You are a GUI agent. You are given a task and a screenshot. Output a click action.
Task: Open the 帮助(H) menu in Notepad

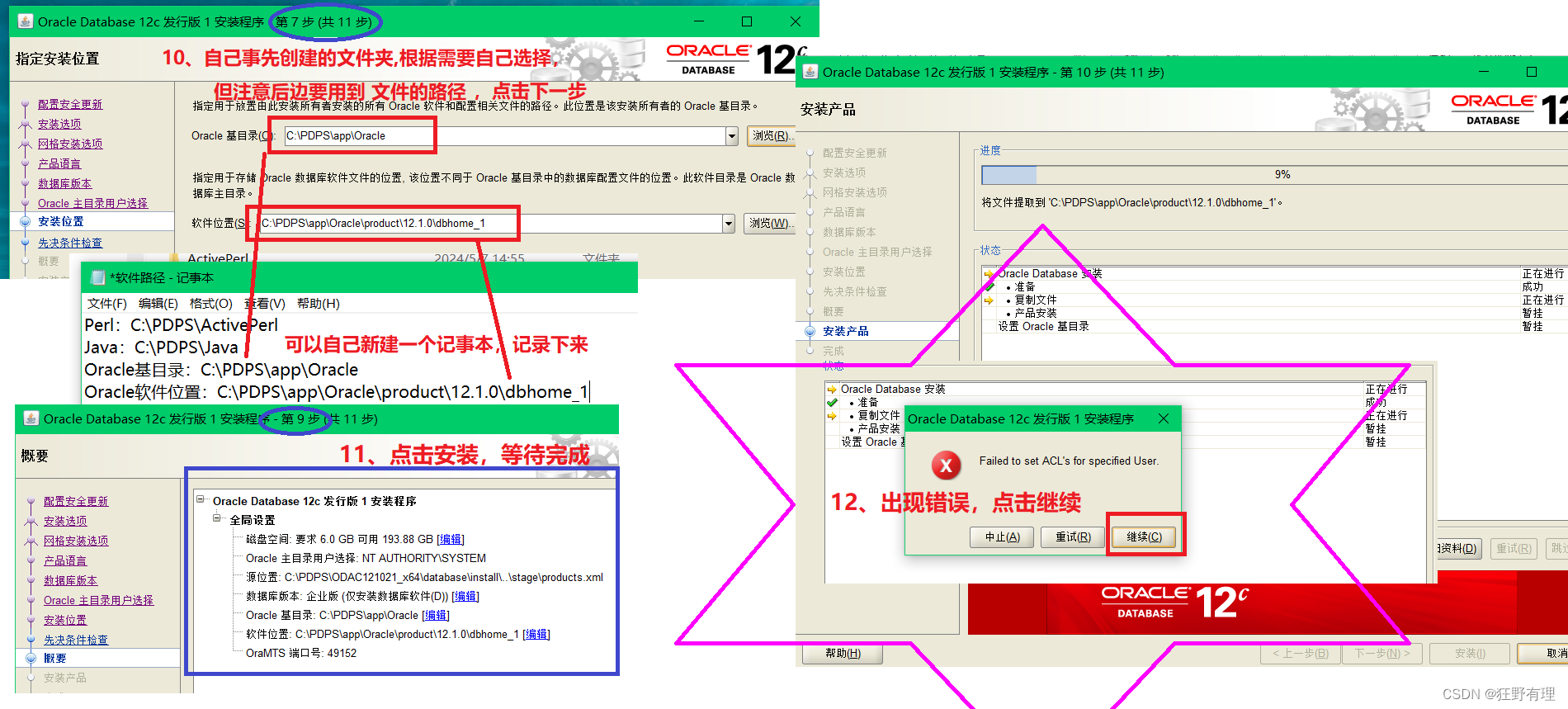[319, 304]
